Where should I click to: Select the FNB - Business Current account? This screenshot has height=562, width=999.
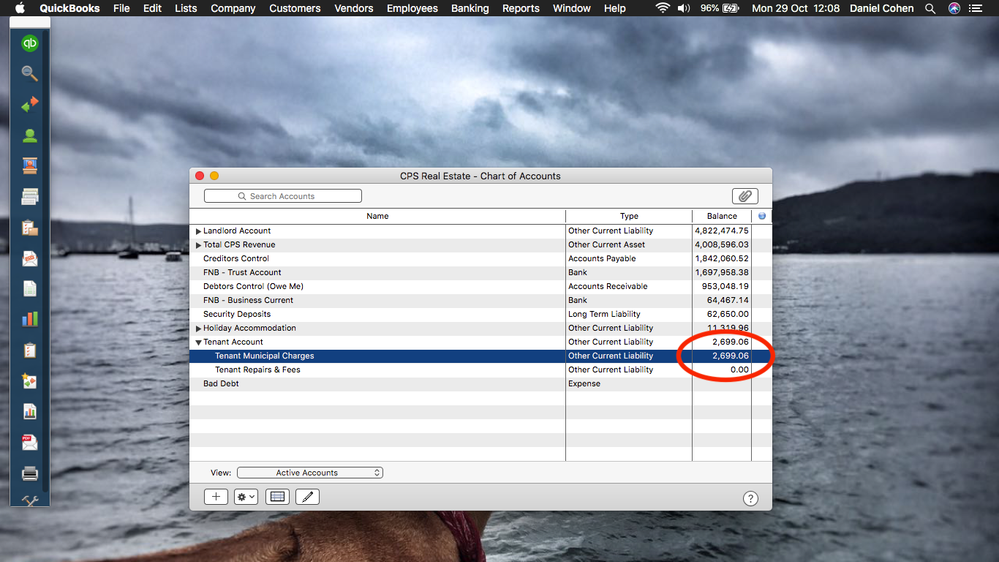[248, 300]
